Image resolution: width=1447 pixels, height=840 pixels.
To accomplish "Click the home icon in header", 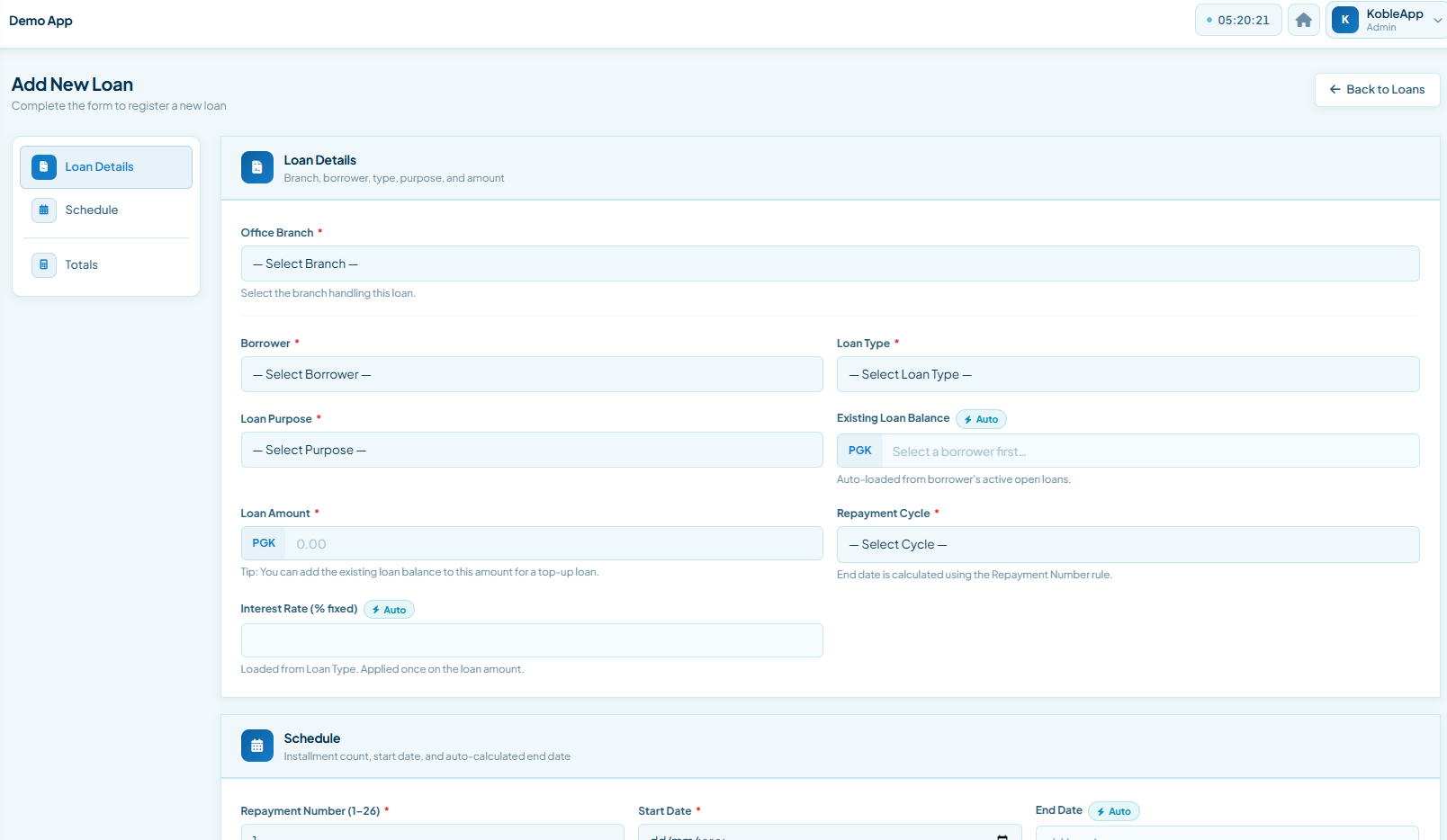I will point(1303,20).
